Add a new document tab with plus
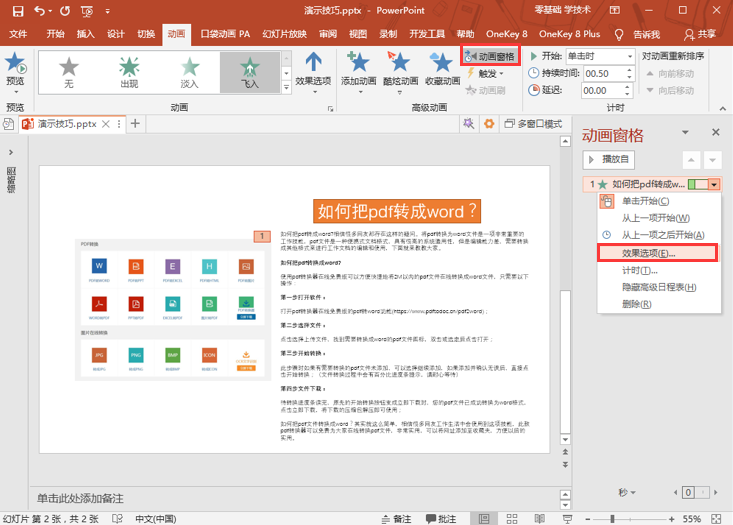Image resolution: width=733 pixels, height=525 pixels. click(135, 123)
